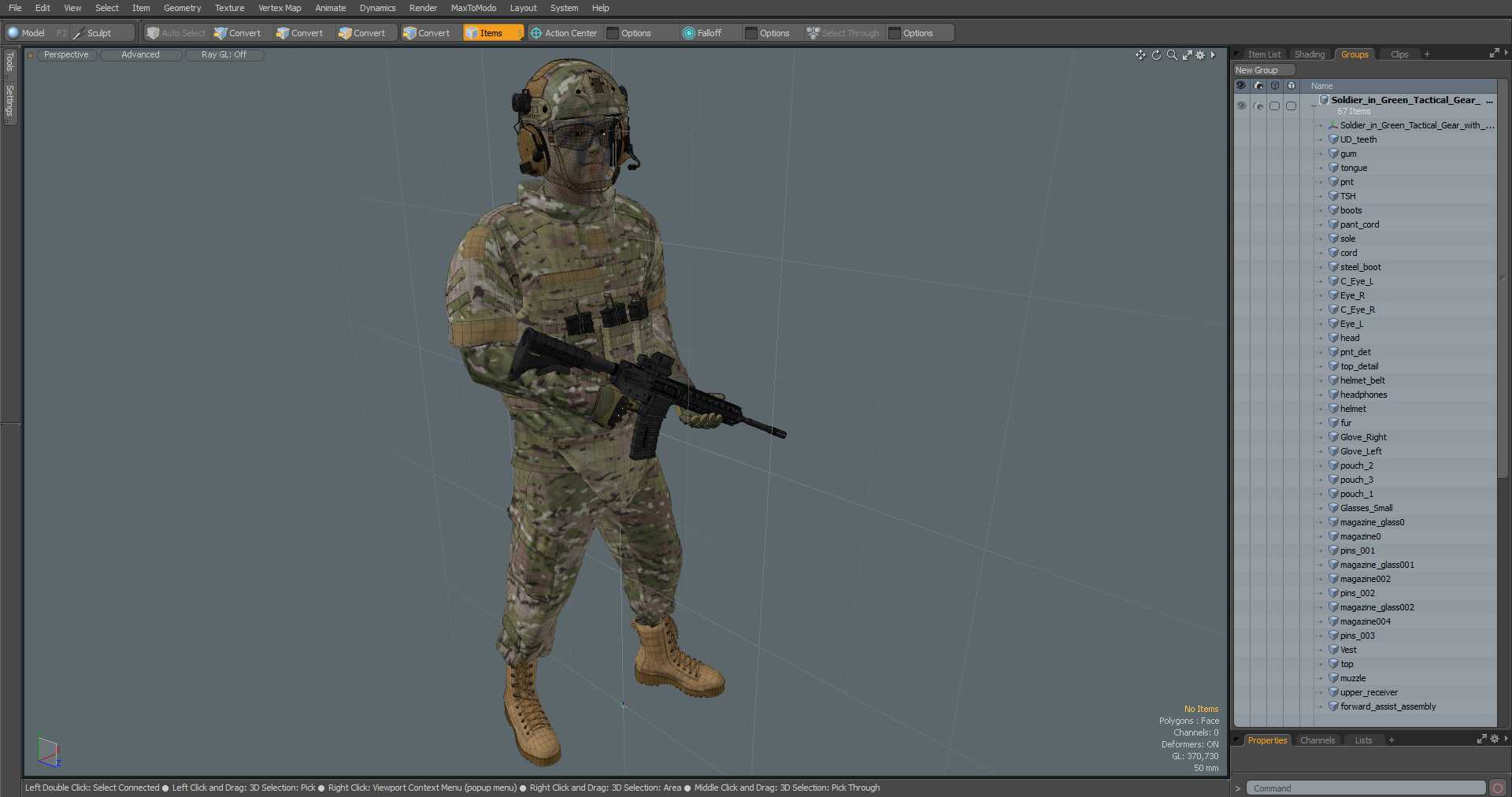
Task: Select the Items selection mode cube icon
Action: (472, 33)
